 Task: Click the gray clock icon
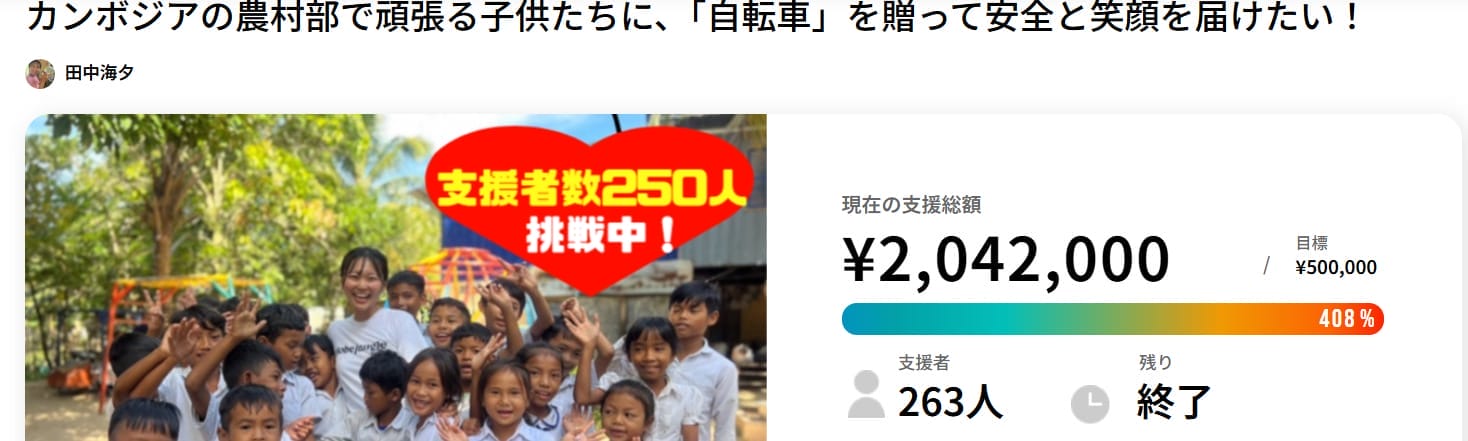1090,404
